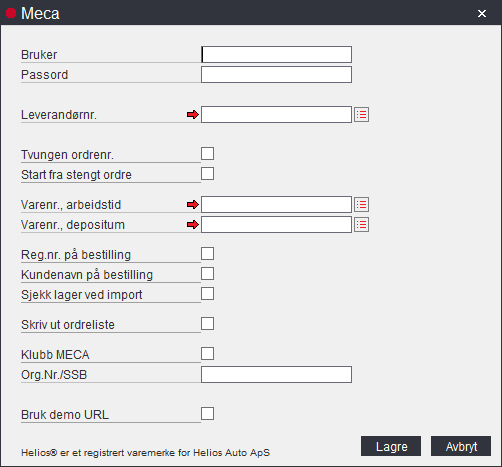Click the Lagre button
This screenshot has width=502, height=467.
coord(391,446)
